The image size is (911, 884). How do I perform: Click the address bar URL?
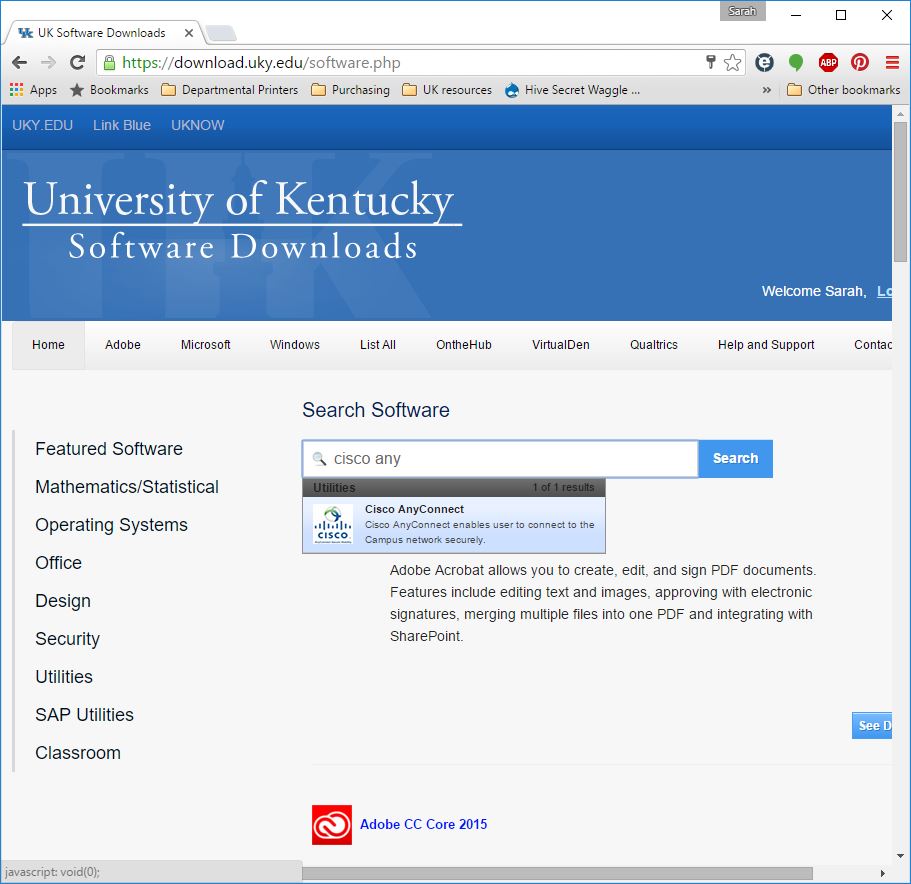point(261,63)
